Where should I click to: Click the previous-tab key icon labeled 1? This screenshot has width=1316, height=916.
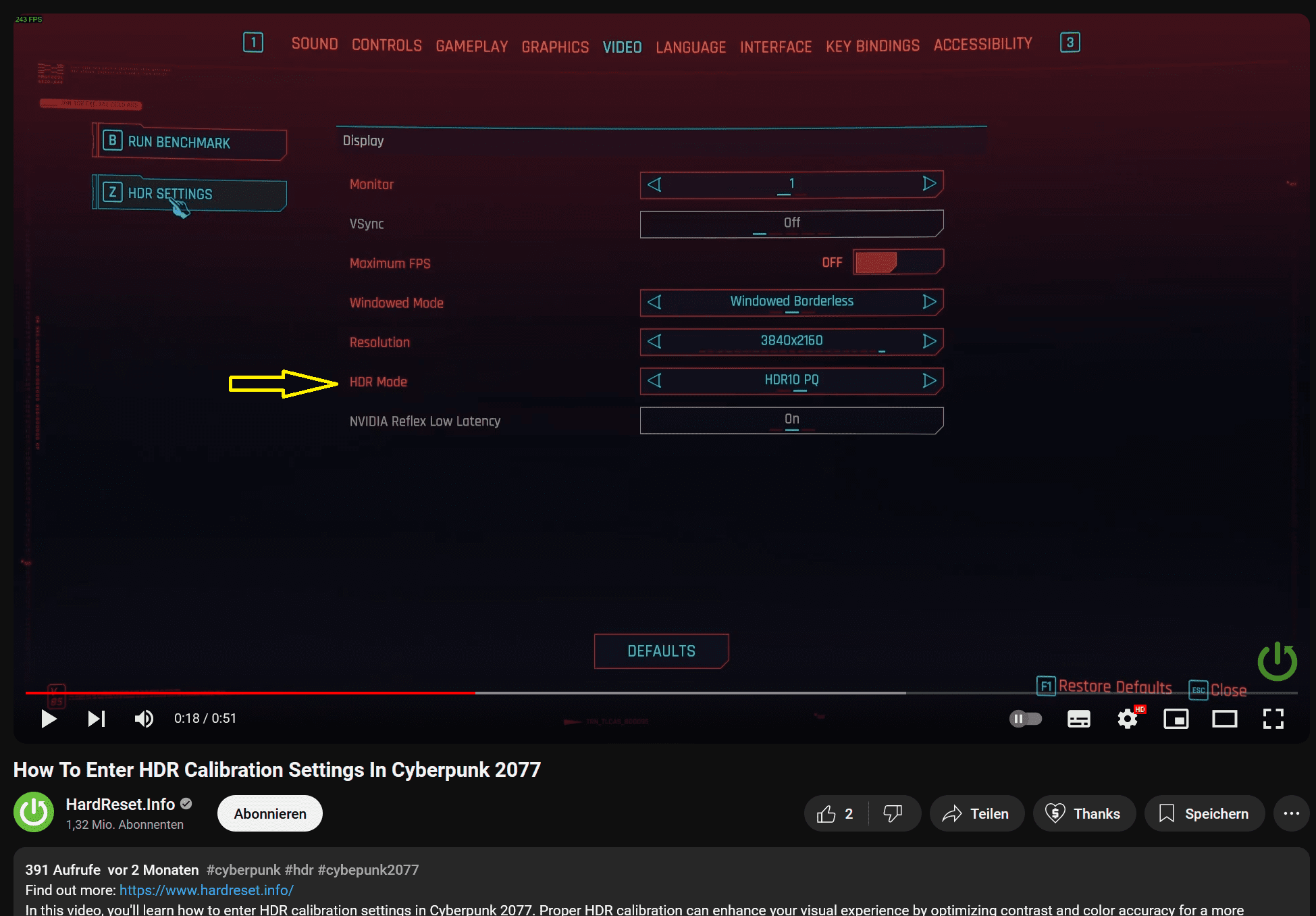click(253, 43)
